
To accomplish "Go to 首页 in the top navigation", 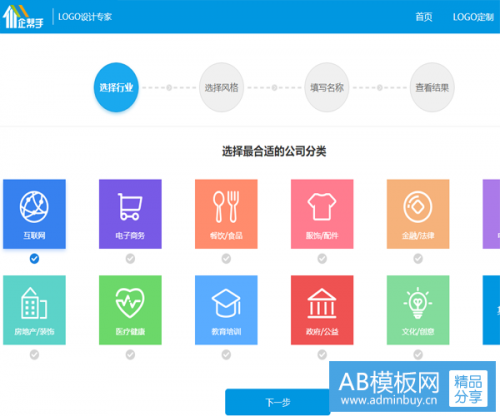I will (424, 17).
